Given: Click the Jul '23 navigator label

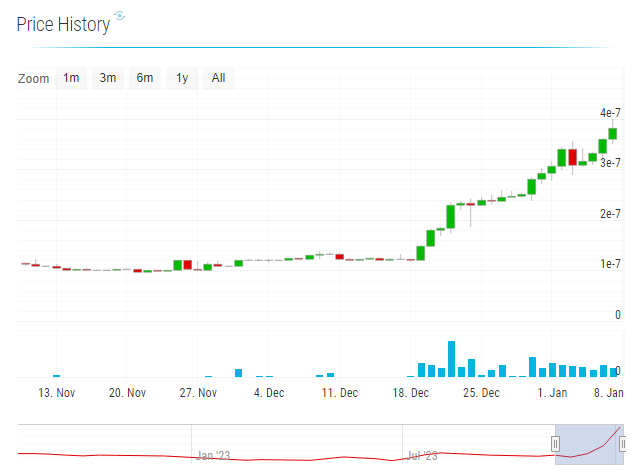Looking at the screenshot, I should (422, 456).
